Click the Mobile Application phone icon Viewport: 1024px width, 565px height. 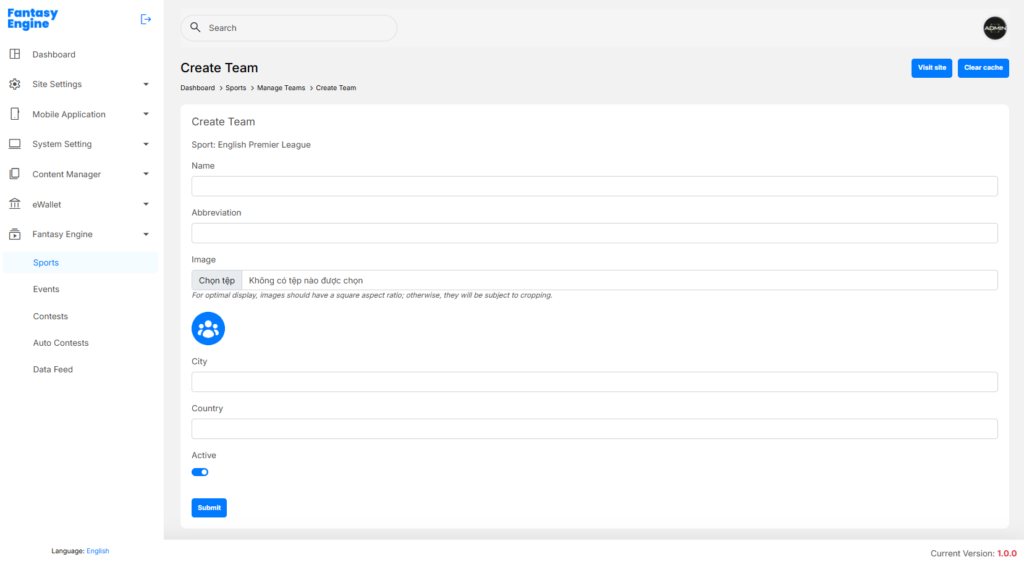coord(15,114)
